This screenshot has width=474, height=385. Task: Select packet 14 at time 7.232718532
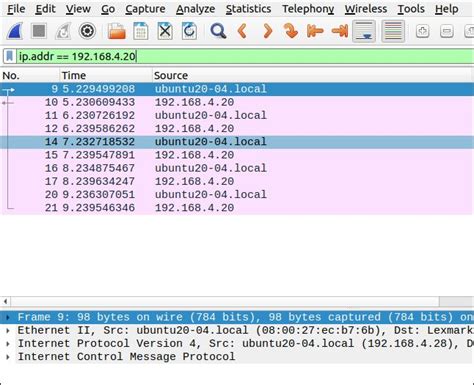[x=237, y=142]
